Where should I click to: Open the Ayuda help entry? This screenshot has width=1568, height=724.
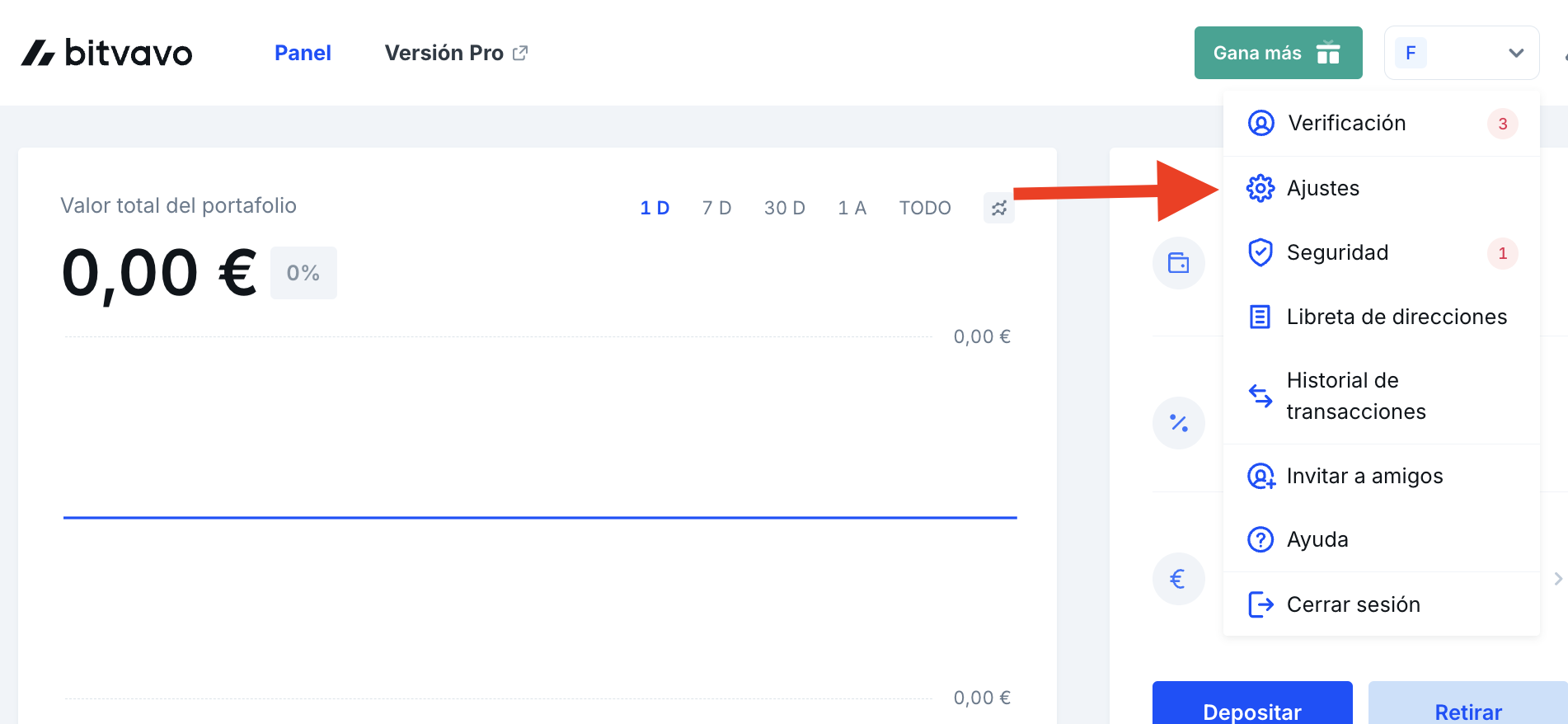(1317, 539)
